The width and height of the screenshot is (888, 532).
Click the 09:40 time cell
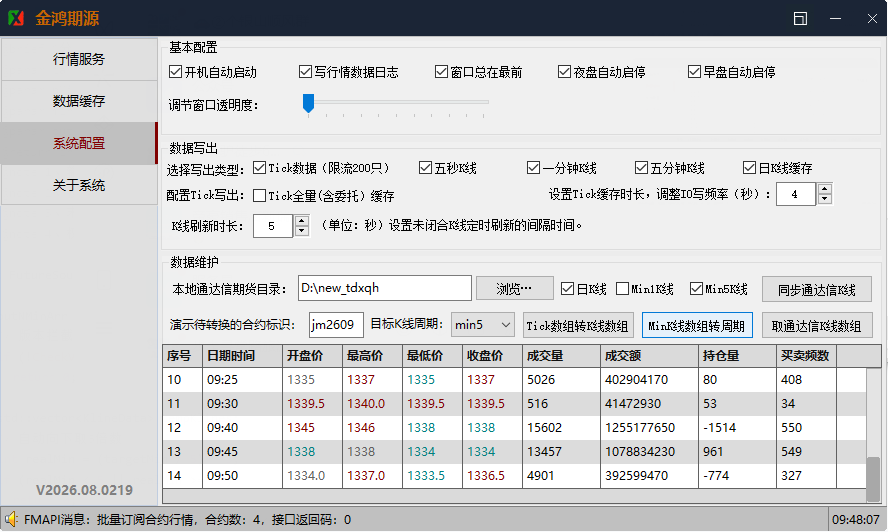pyautogui.click(x=242, y=428)
